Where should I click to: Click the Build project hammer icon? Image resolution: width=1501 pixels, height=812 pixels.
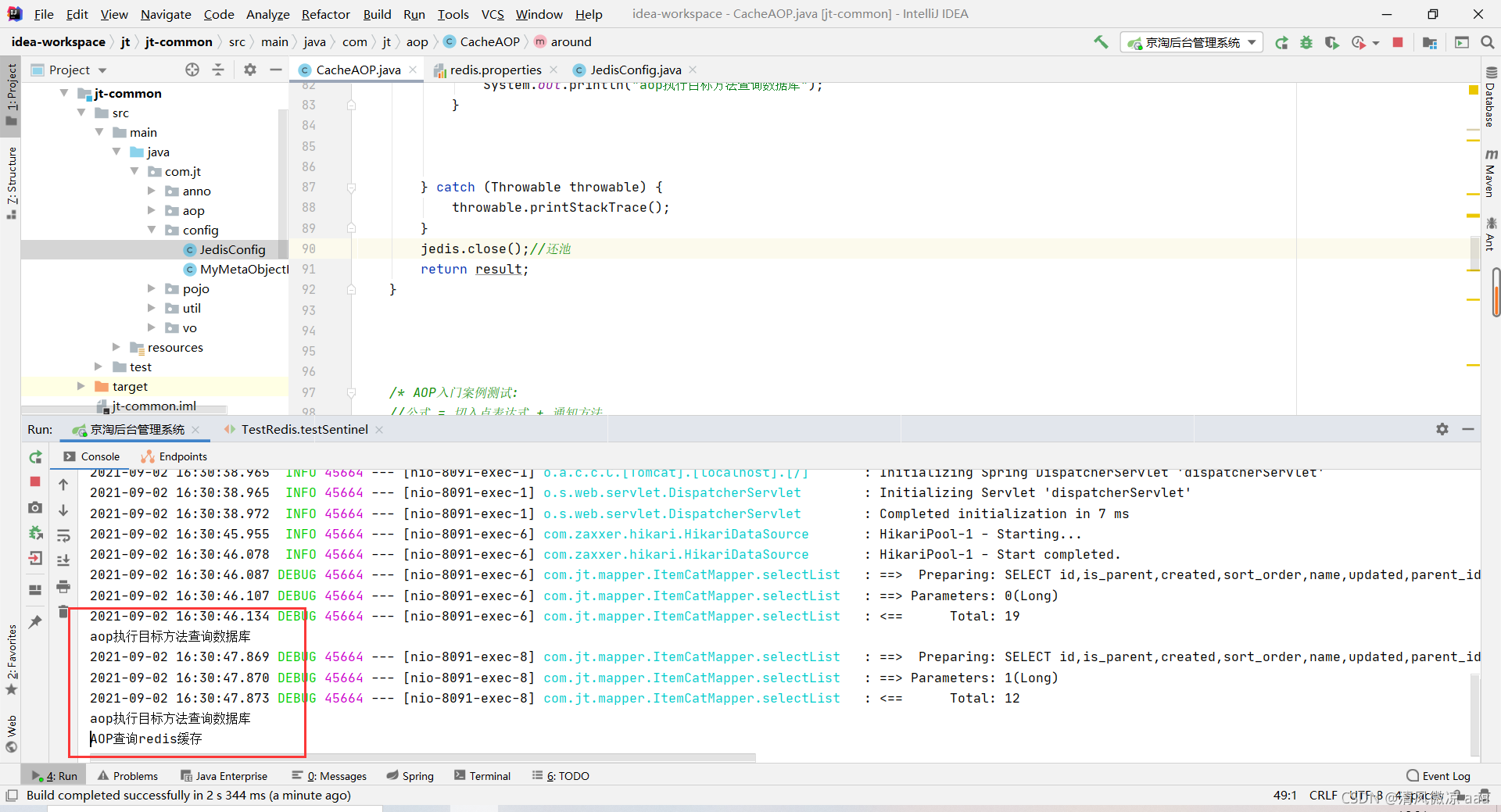pos(1101,42)
